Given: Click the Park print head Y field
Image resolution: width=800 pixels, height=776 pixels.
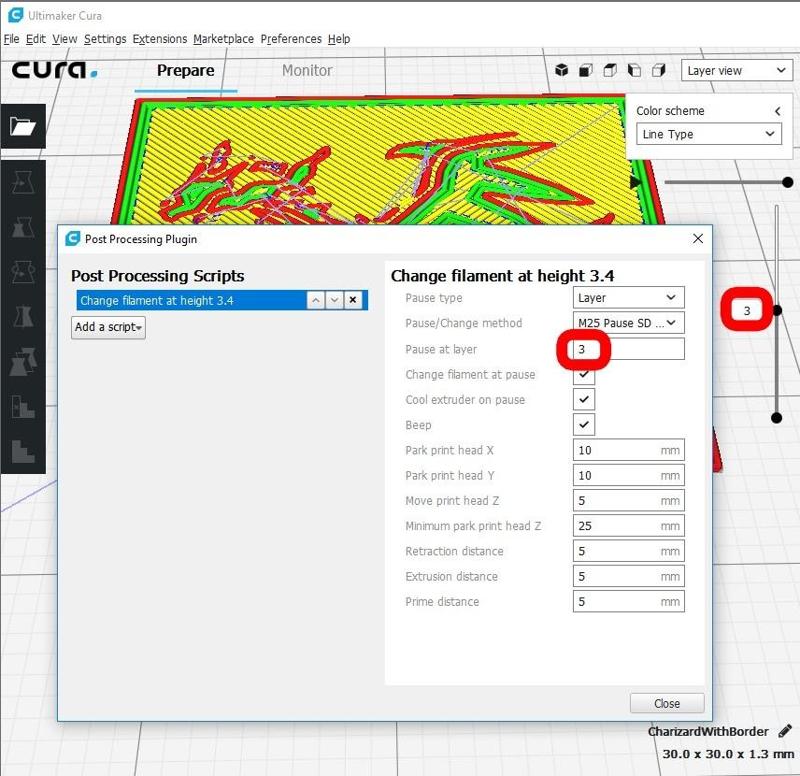Looking at the screenshot, I should pos(629,475).
